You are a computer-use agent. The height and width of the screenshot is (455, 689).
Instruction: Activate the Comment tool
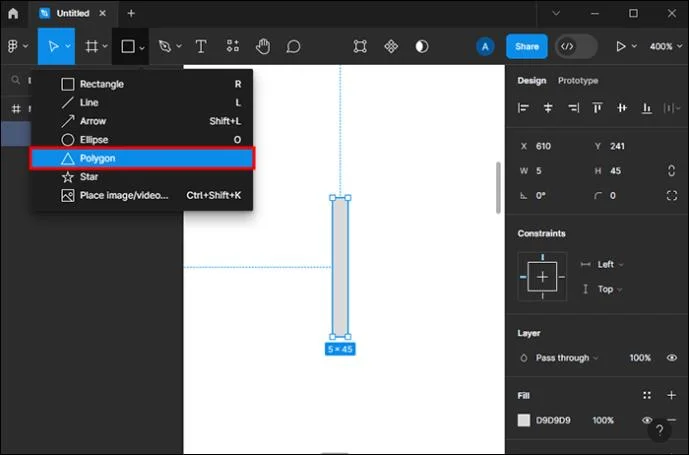click(293, 46)
